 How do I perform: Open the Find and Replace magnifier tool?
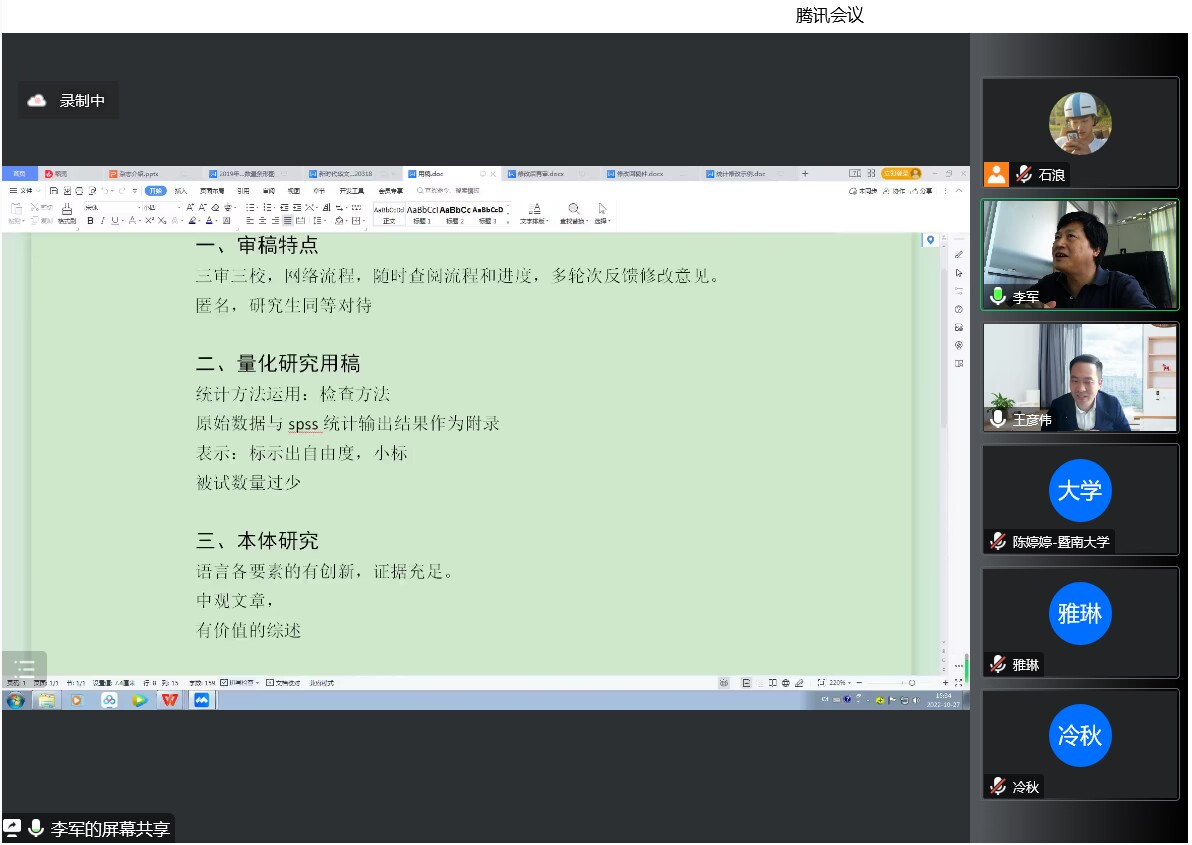pyautogui.click(x=573, y=212)
